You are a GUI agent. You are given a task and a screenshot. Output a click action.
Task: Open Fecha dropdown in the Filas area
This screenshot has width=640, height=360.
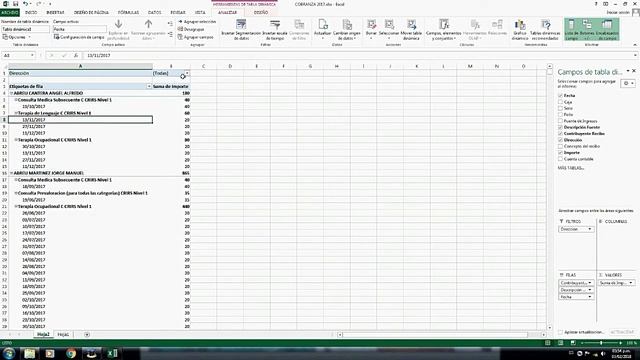click(x=589, y=297)
